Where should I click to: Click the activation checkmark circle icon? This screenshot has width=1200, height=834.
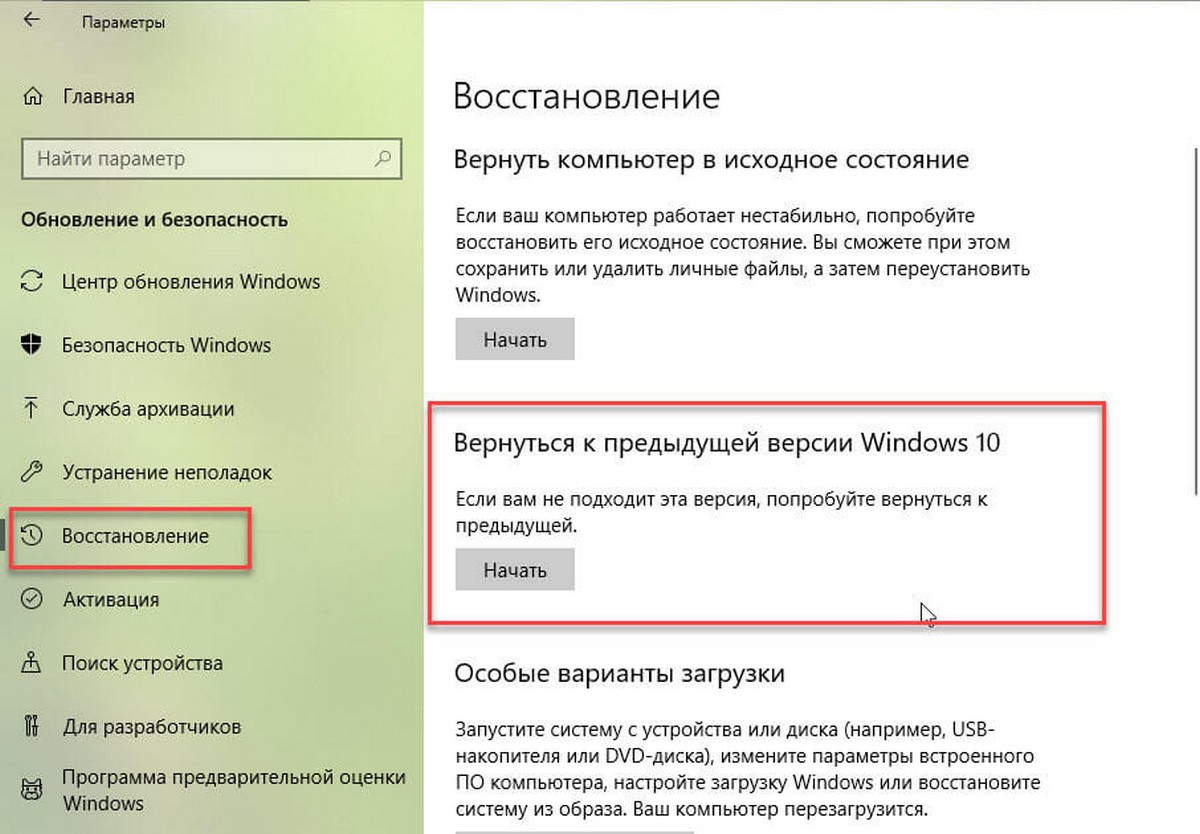tap(32, 599)
